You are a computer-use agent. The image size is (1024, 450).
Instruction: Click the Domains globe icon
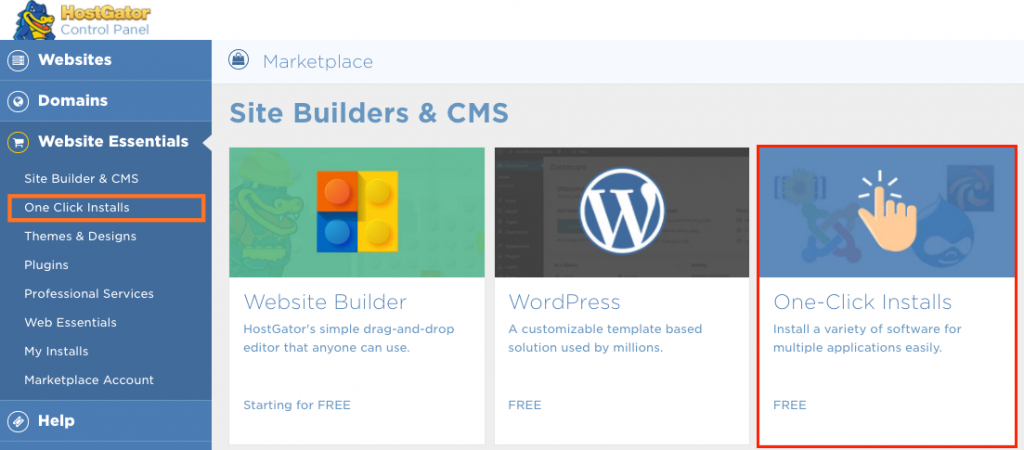pyautogui.click(x=18, y=101)
